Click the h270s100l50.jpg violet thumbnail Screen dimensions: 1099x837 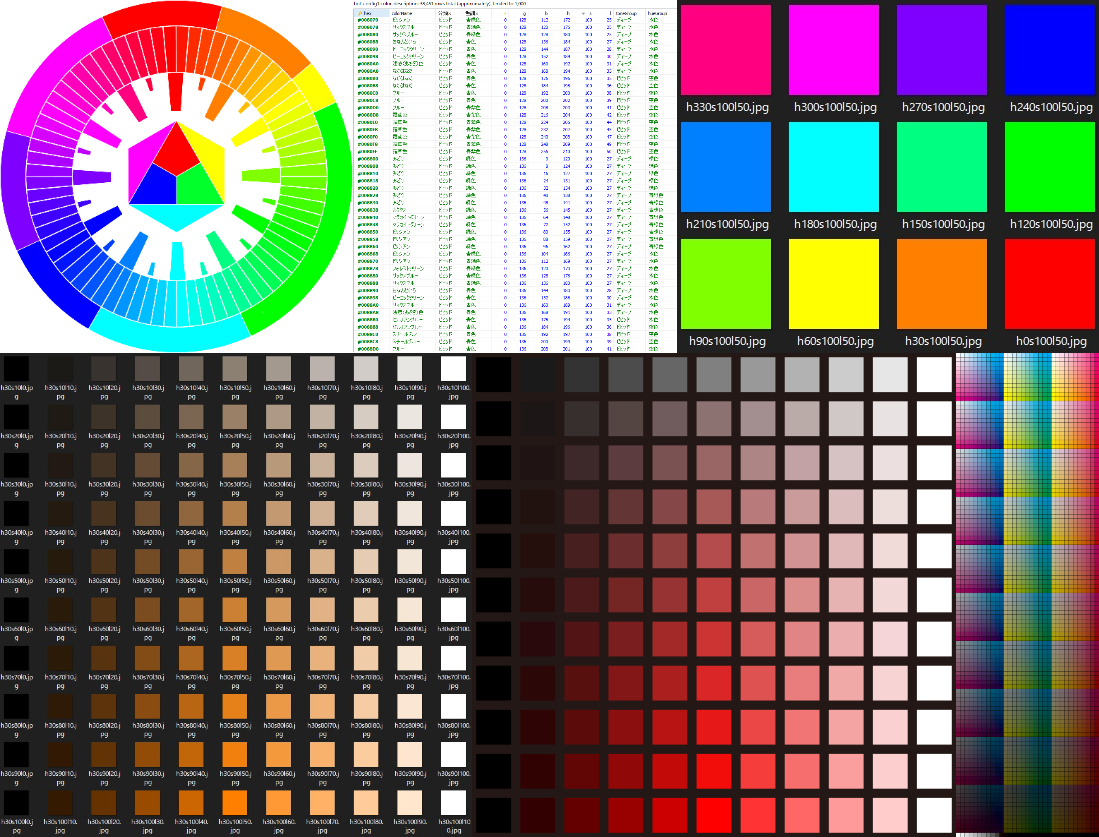click(942, 50)
